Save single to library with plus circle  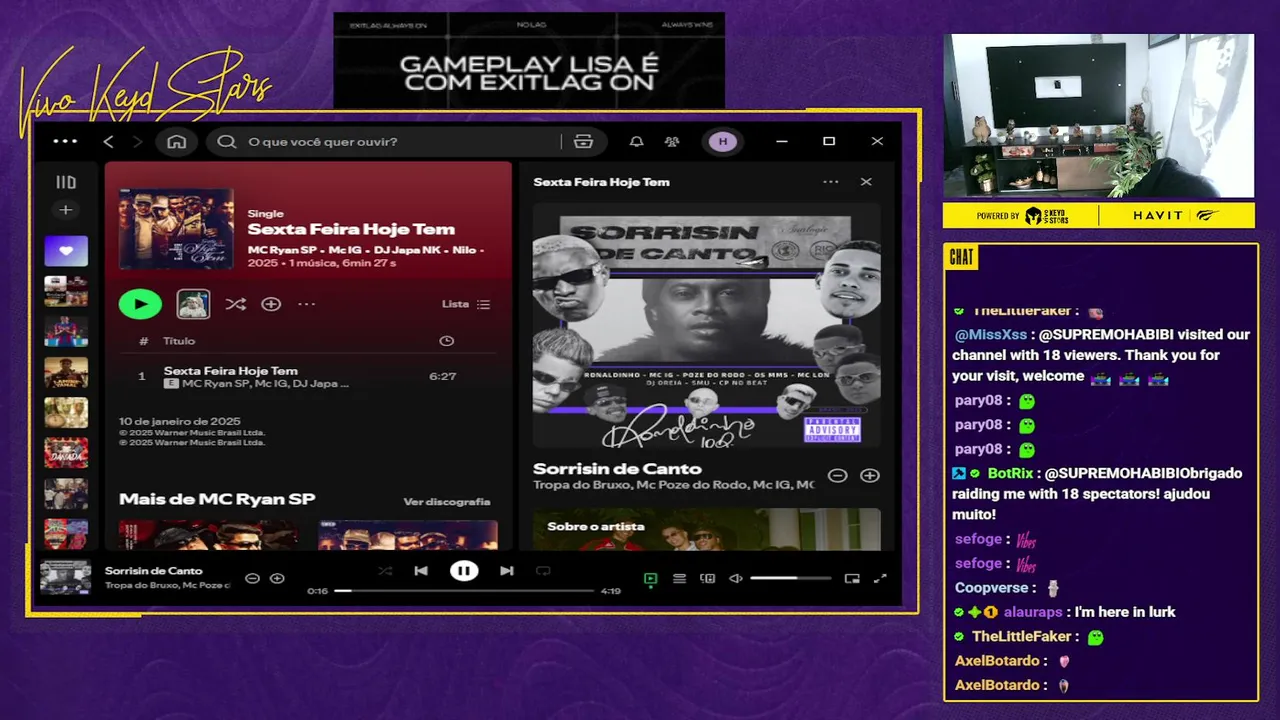(x=271, y=304)
